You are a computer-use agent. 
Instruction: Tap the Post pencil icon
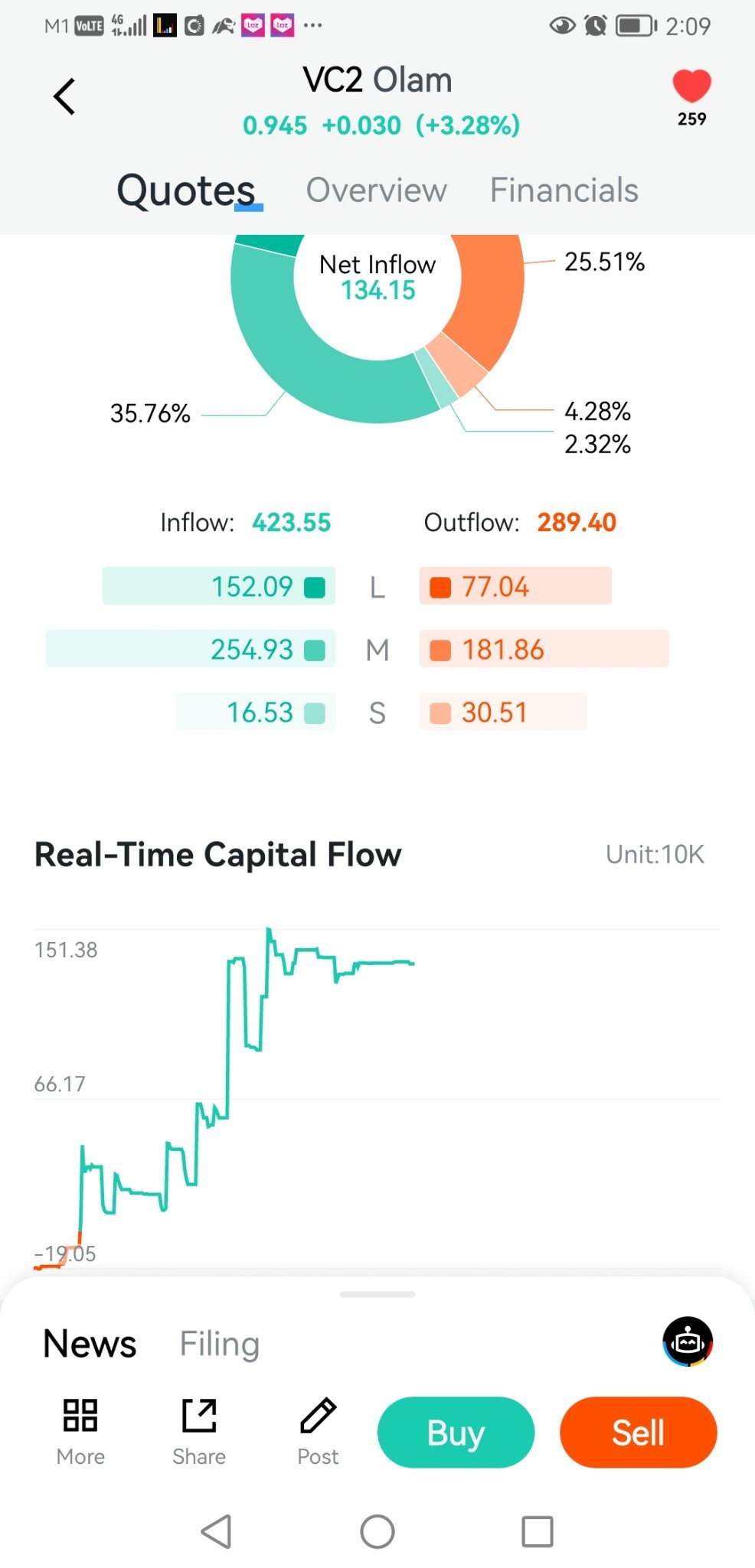point(318,1415)
